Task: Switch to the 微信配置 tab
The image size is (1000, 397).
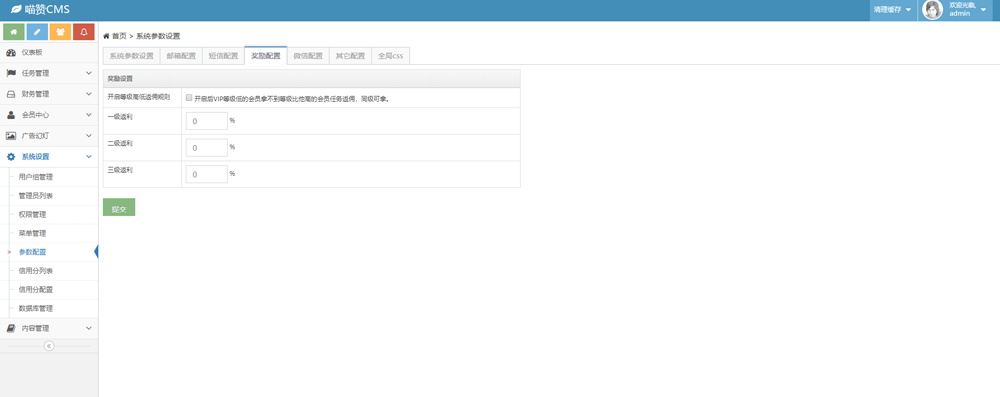Action: tap(308, 56)
